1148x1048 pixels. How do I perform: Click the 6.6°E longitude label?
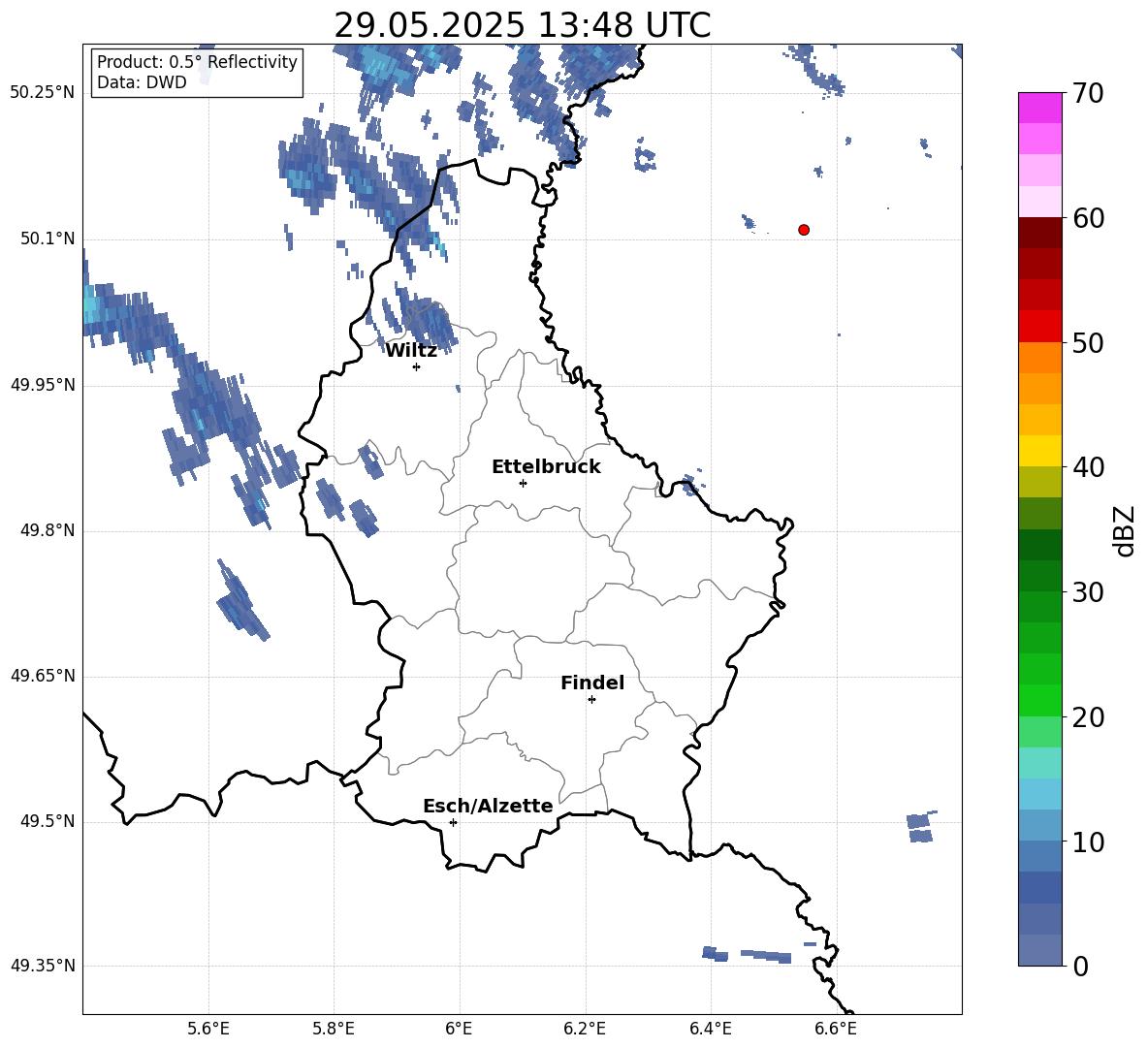[836, 1029]
